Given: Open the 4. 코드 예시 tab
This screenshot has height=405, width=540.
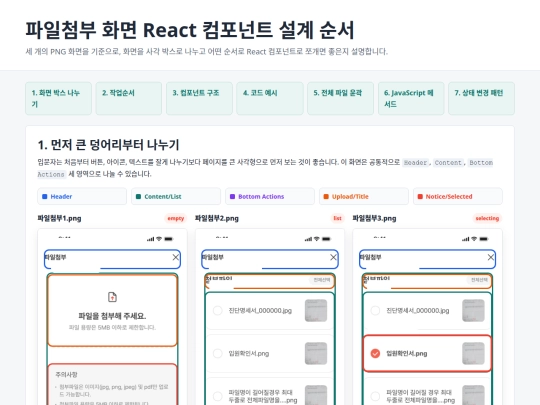Looking at the screenshot, I should (270, 98).
